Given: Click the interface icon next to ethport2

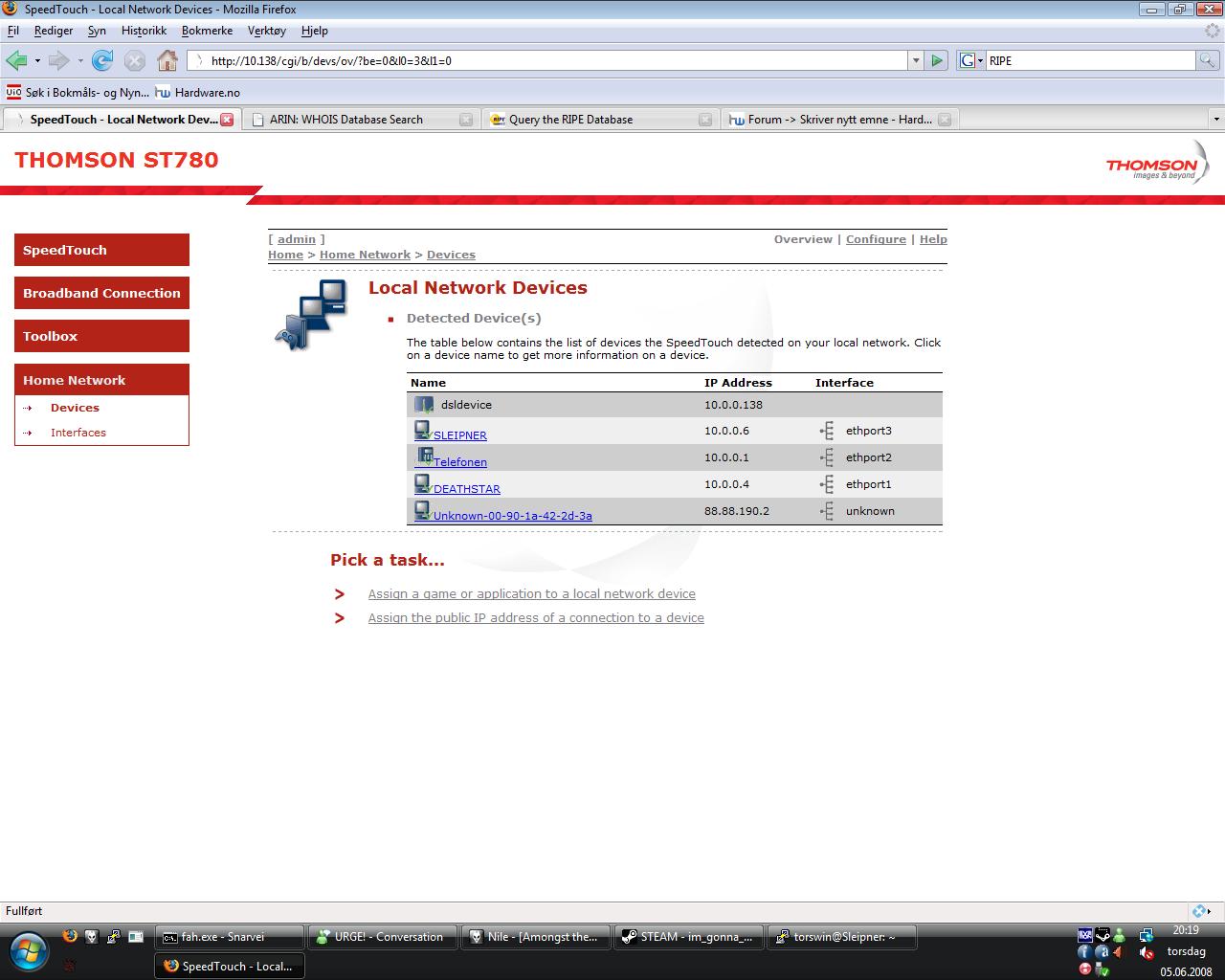Looking at the screenshot, I should (828, 457).
